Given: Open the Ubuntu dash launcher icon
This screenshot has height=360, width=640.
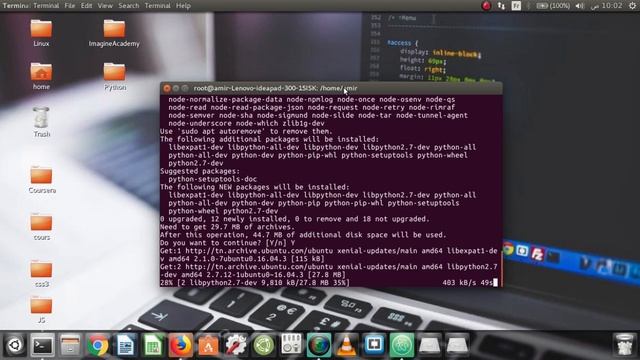Looking at the screenshot, I should coord(15,345).
